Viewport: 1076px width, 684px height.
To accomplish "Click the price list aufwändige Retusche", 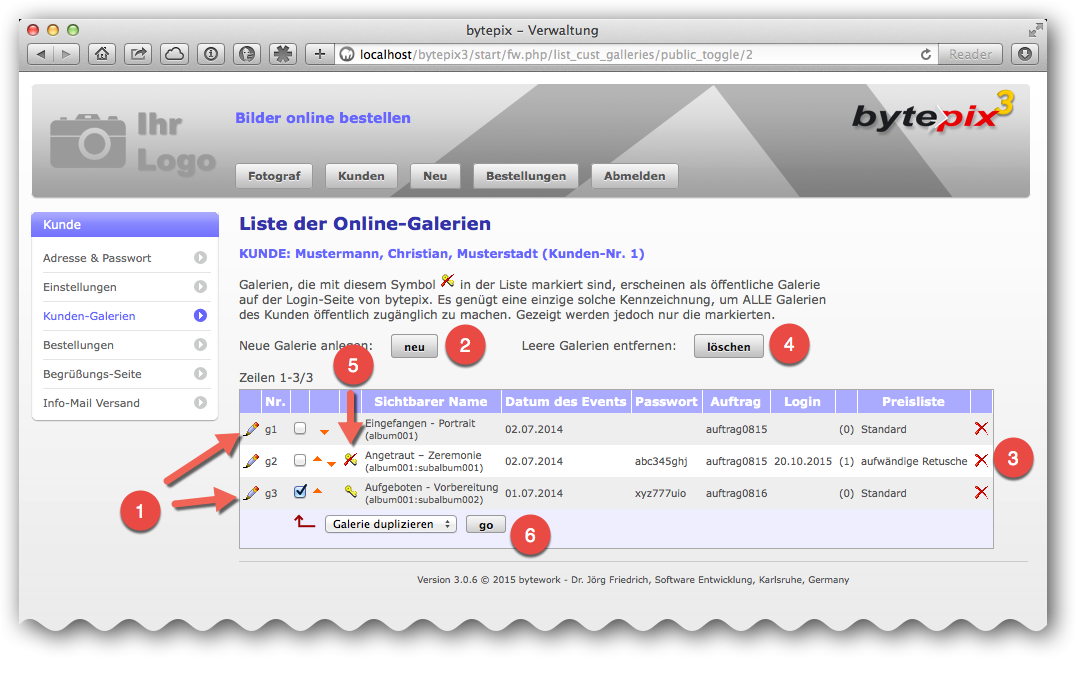I will pyautogui.click(x=914, y=461).
